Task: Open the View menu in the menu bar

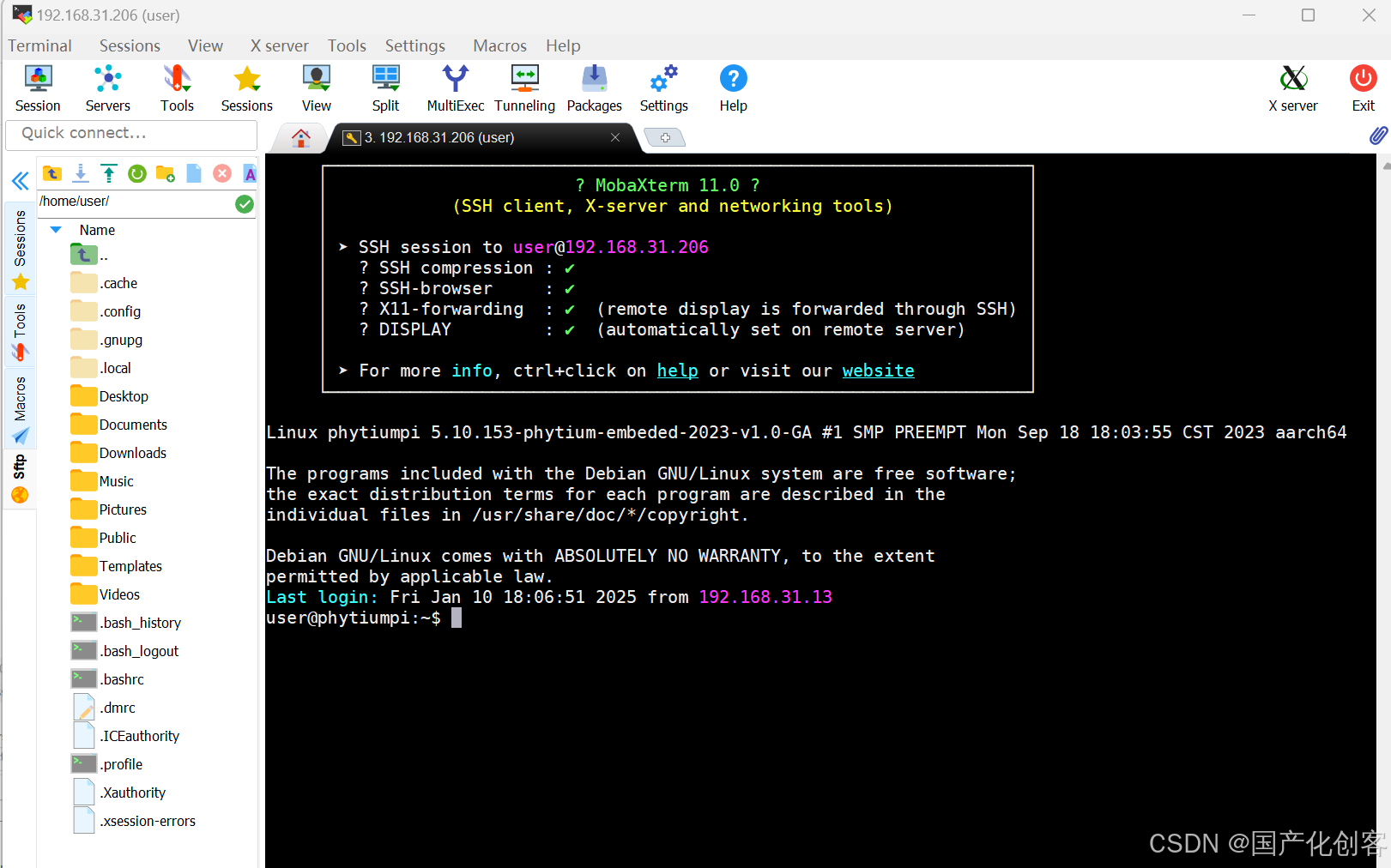Action: (205, 45)
